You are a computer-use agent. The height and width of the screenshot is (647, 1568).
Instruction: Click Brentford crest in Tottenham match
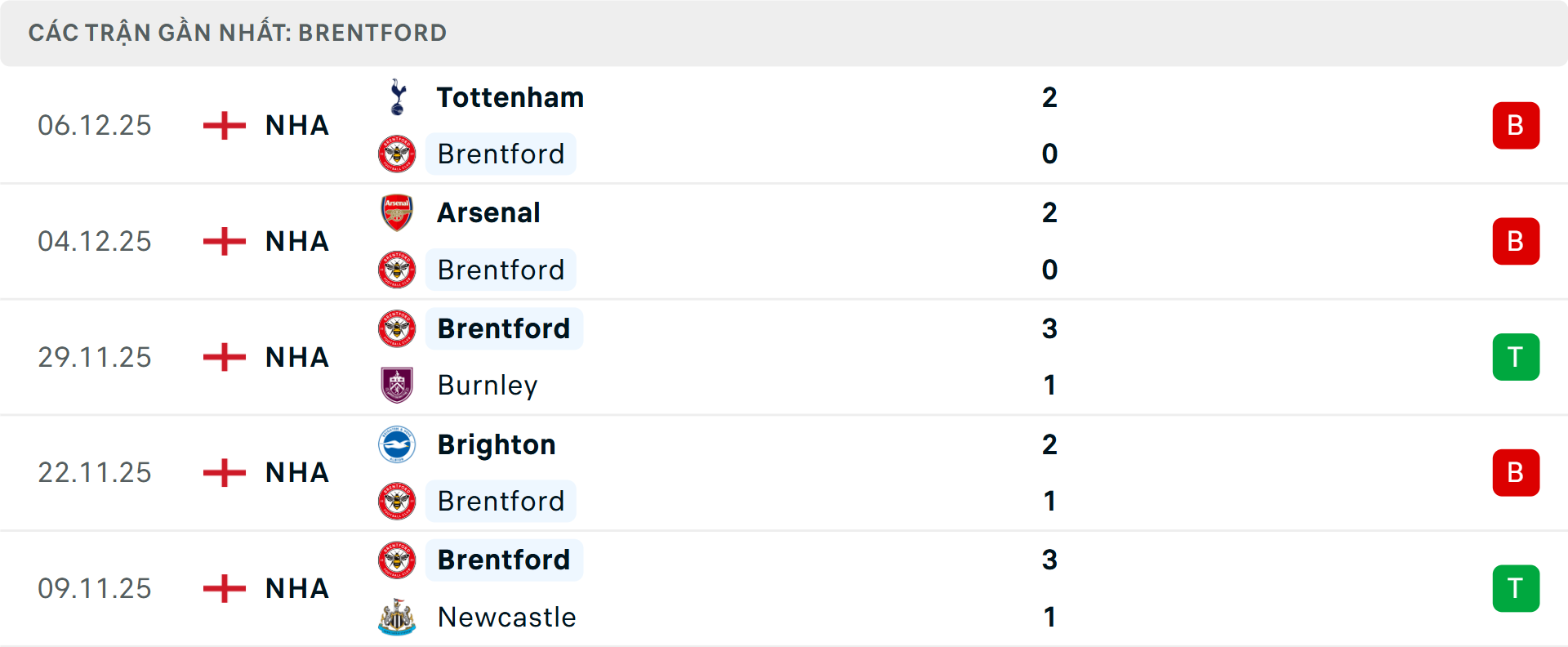pos(397,154)
